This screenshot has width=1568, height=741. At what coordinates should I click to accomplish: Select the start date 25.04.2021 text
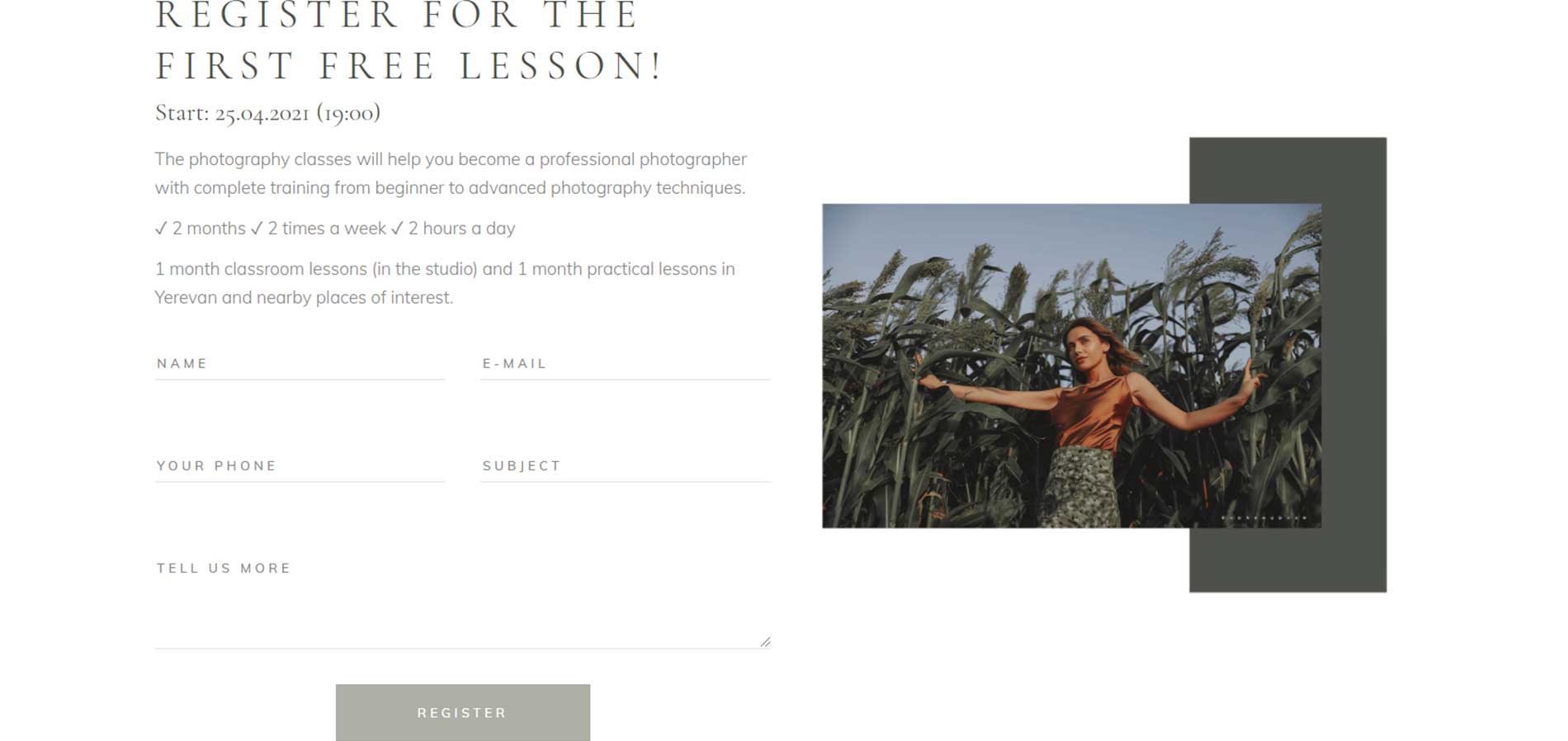[x=262, y=113]
